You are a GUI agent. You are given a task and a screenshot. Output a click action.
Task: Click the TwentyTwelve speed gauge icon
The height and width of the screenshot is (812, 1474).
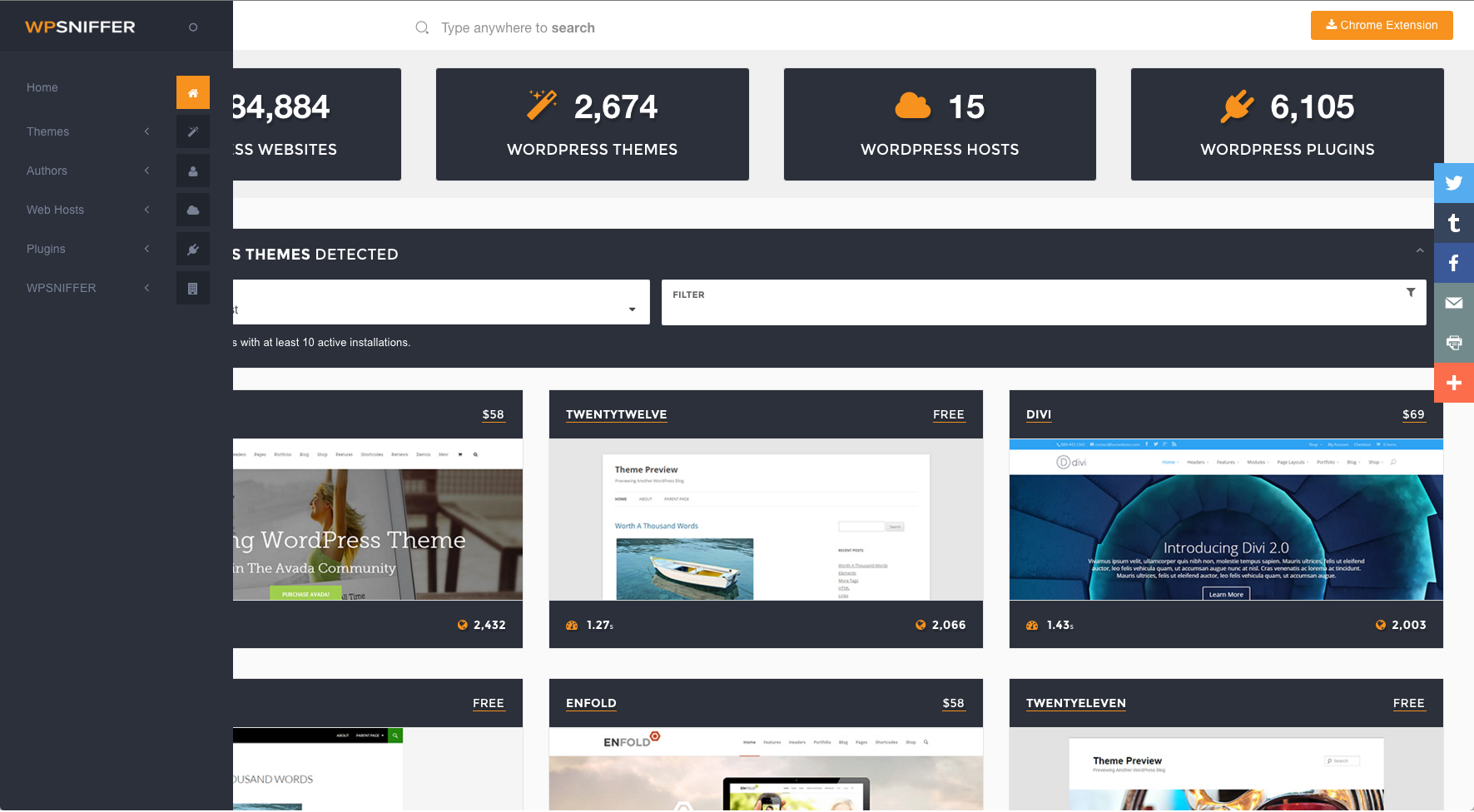click(x=572, y=625)
